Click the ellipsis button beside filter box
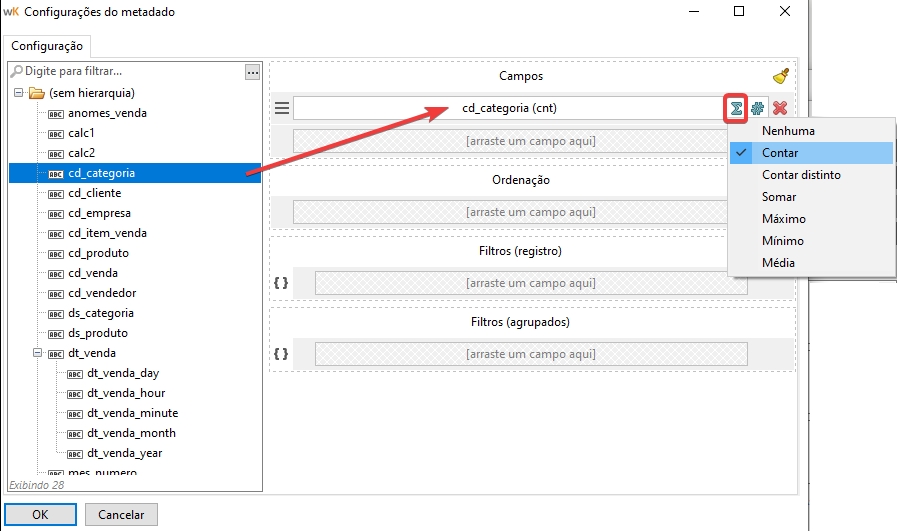The width and height of the screenshot is (897, 531). [x=252, y=72]
